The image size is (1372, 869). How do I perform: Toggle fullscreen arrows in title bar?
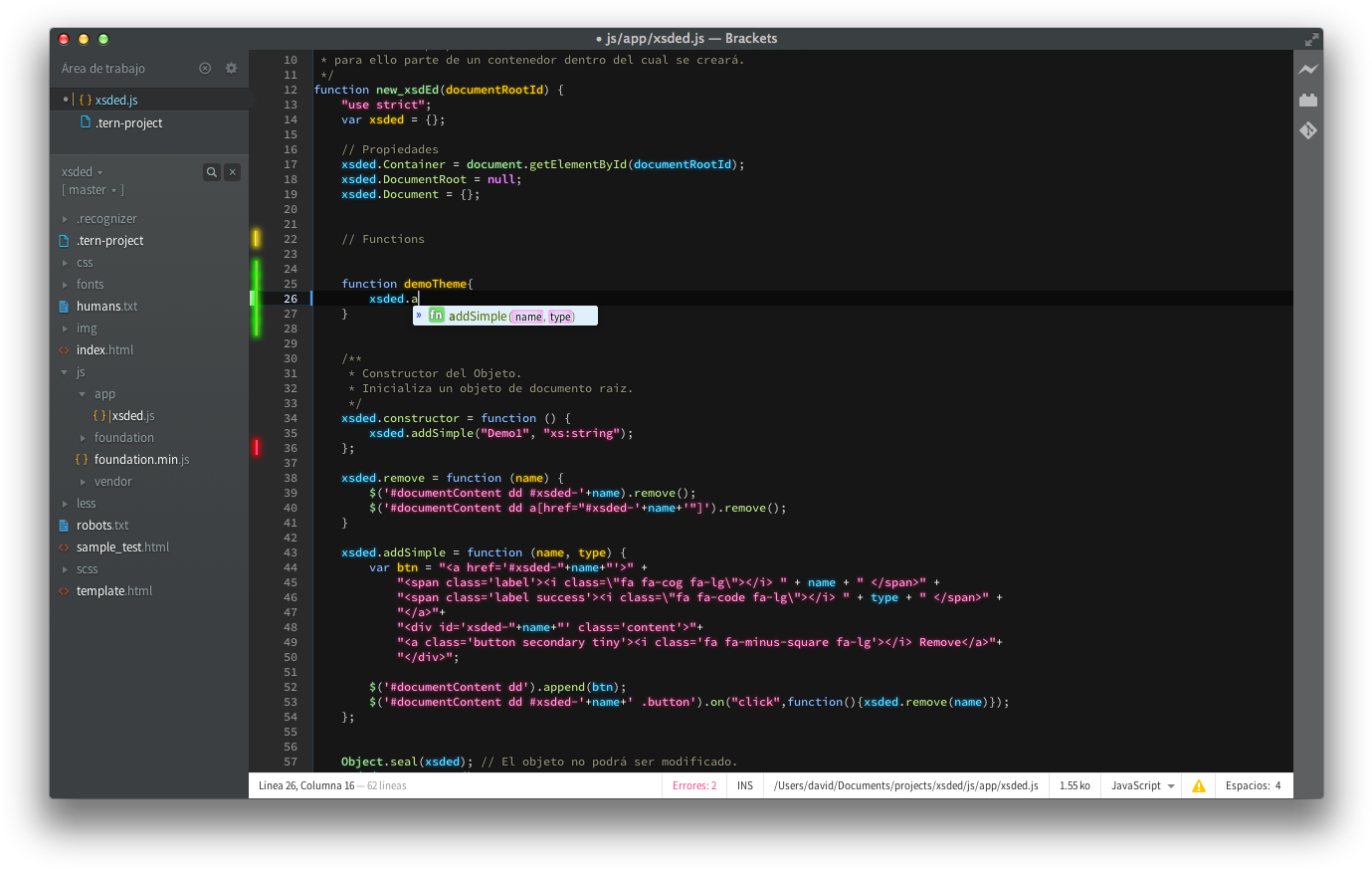(1311, 40)
